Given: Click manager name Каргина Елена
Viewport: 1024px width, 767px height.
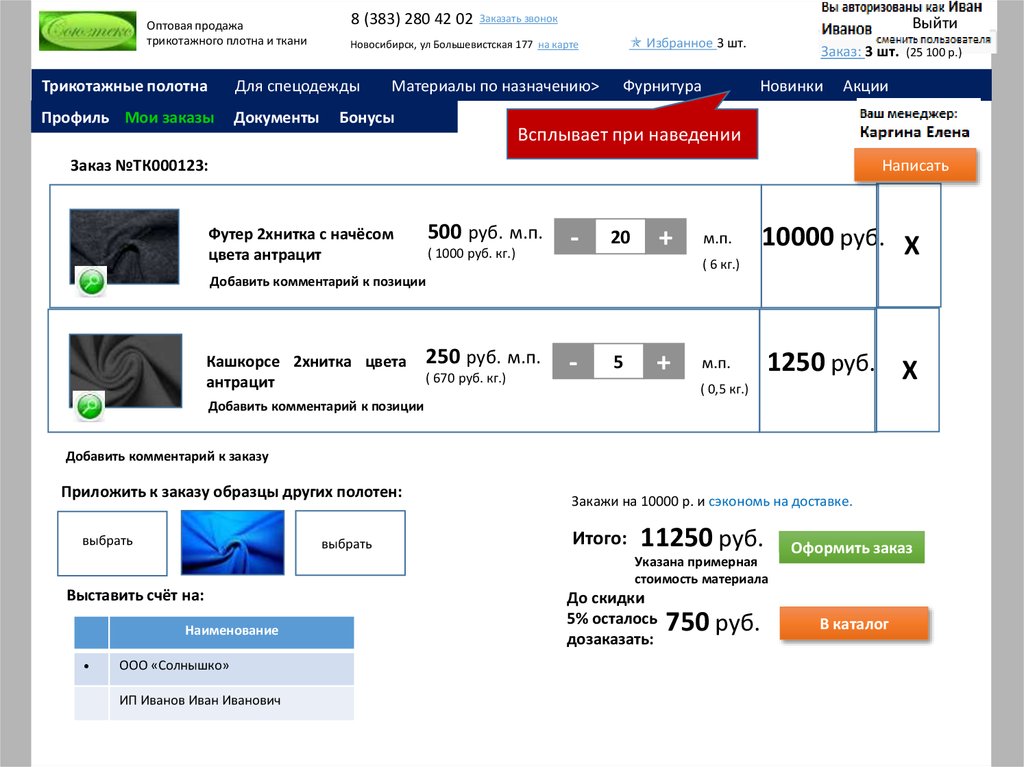Looking at the screenshot, I should [x=914, y=133].
